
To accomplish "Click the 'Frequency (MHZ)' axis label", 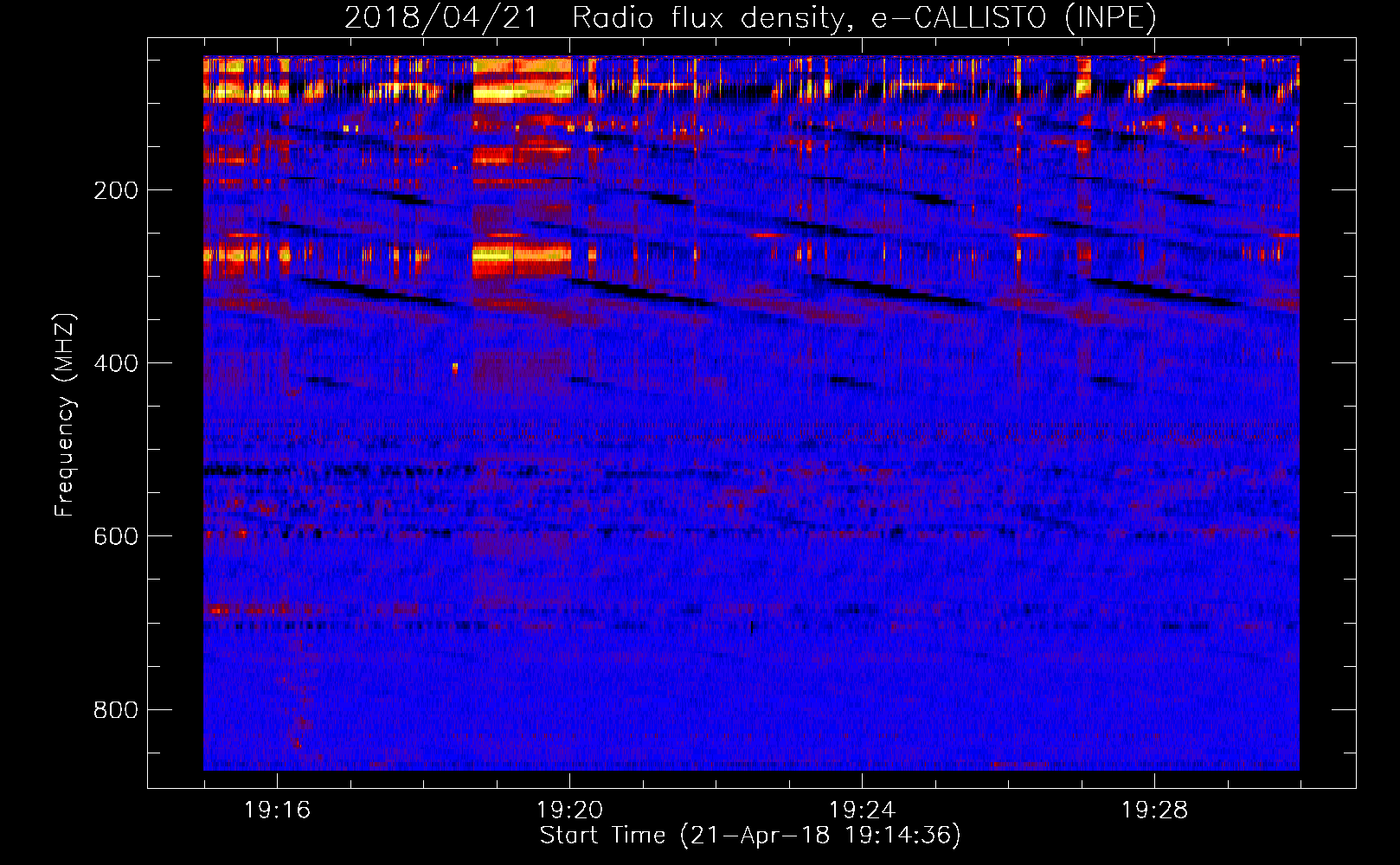I will pos(65,415).
